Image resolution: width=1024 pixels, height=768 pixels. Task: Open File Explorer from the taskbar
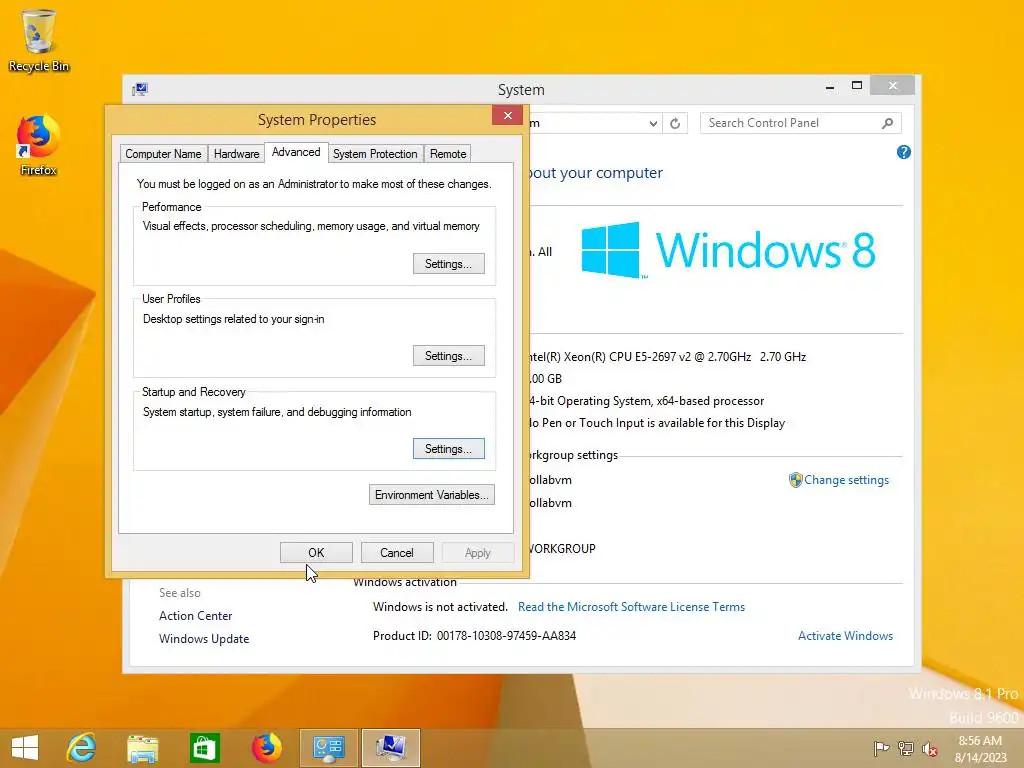tap(142, 748)
